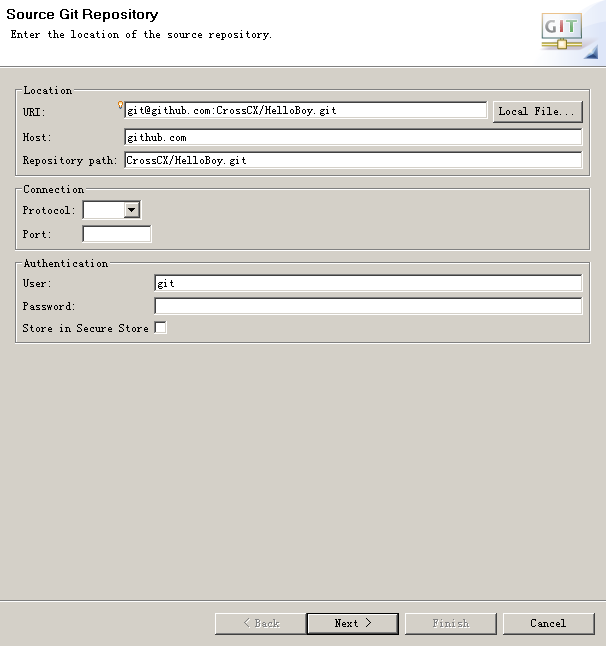Enable Store in Secure Store checkbox

pyautogui.click(x=160, y=328)
